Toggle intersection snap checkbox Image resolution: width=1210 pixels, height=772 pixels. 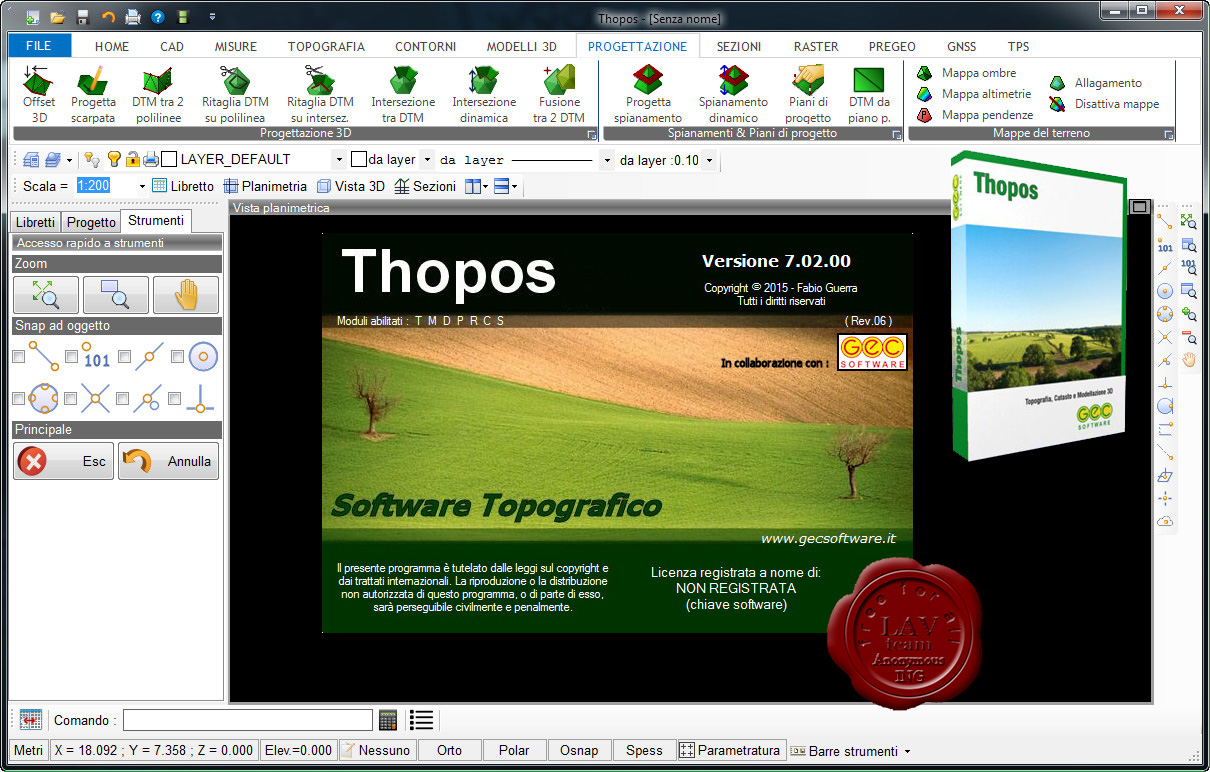point(72,398)
